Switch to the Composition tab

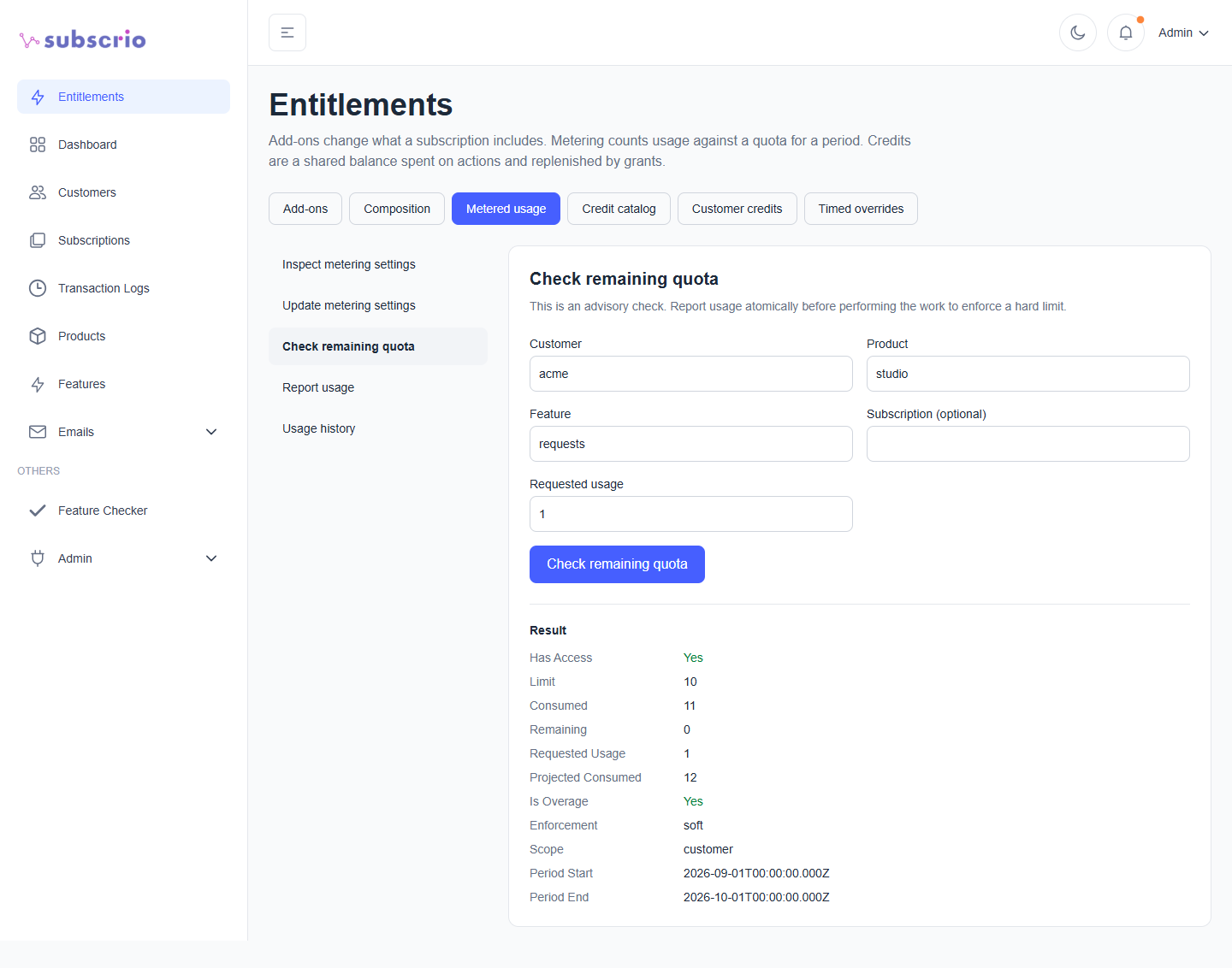click(x=397, y=209)
